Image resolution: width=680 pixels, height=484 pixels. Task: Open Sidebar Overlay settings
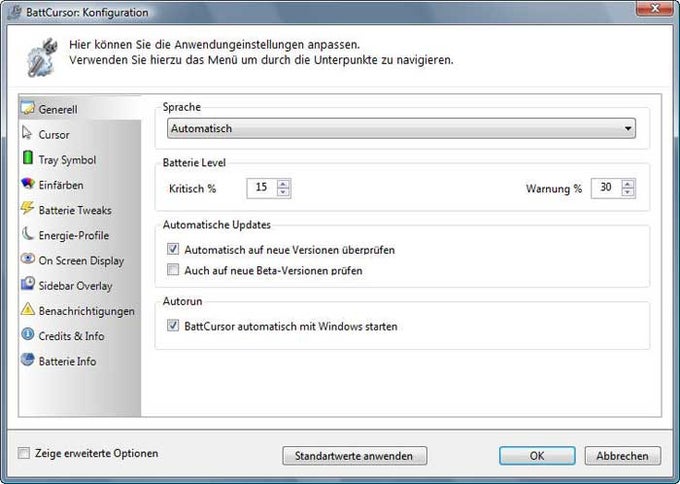(x=80, y=285)
